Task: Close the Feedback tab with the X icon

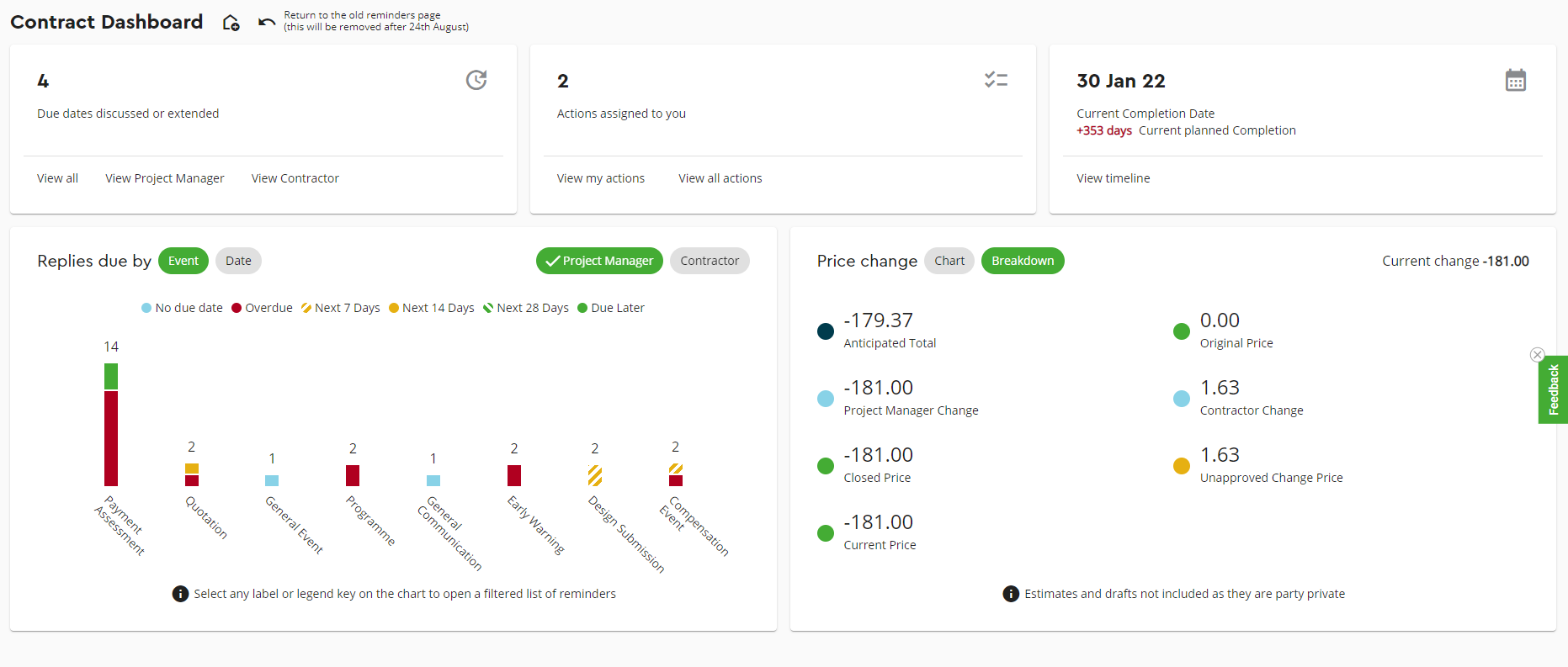Action: coord(1537,355)
